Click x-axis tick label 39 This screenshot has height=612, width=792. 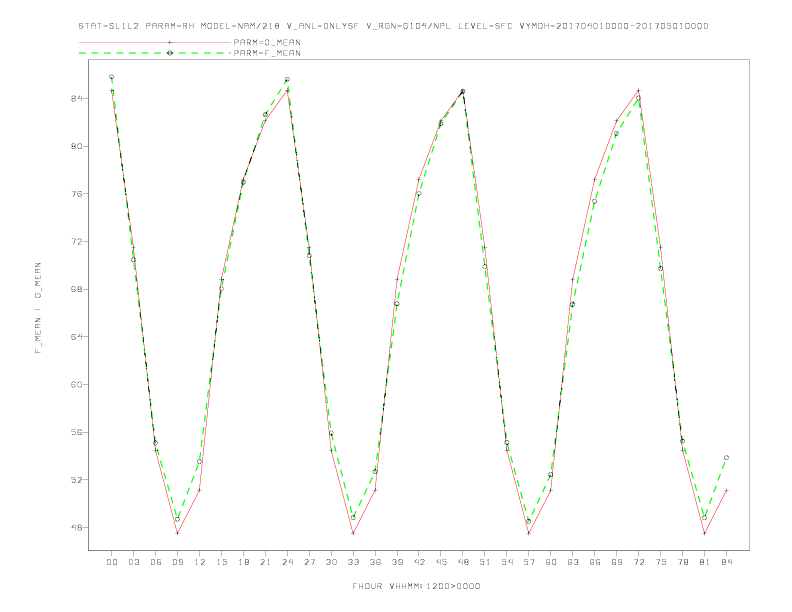point(398,562)
